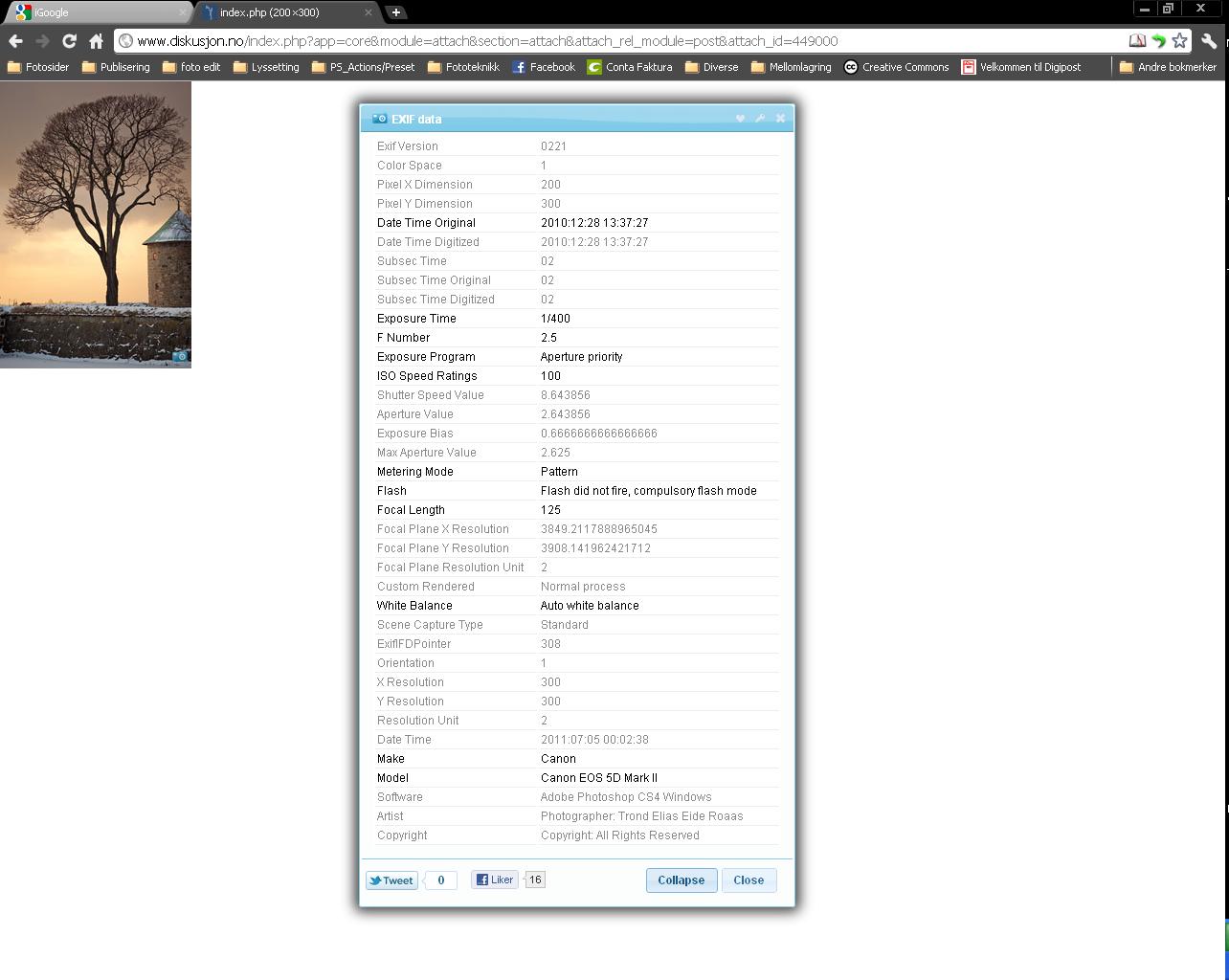This screenshot has width=1229, height=980.
Task: Expand the Andre bokmerker folder
Action: pyautogui.click(x=1168, y=67)
